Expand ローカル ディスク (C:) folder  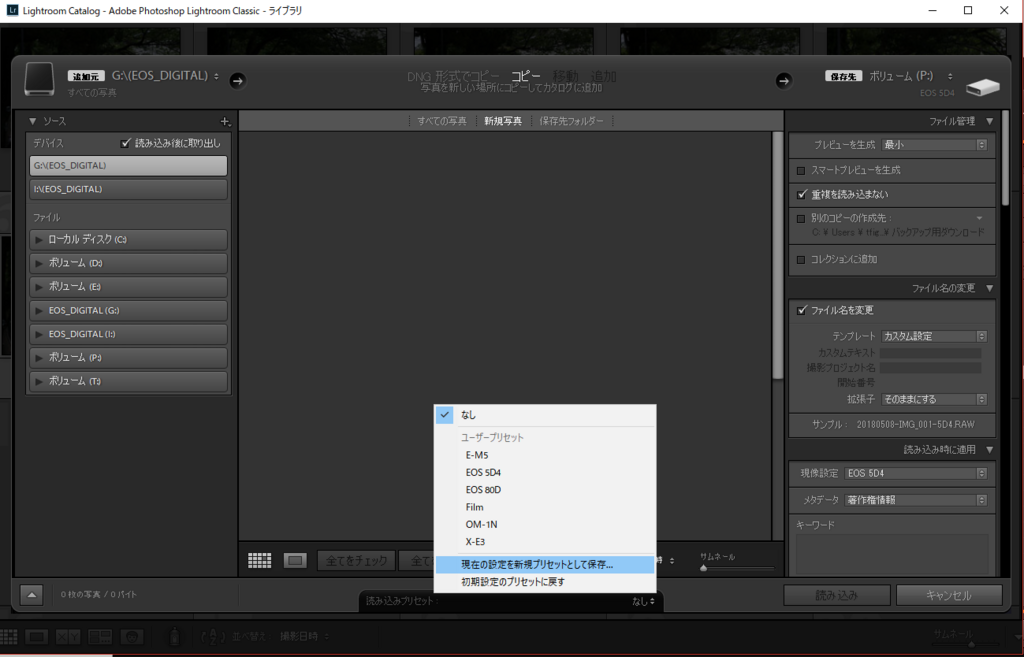39,240
